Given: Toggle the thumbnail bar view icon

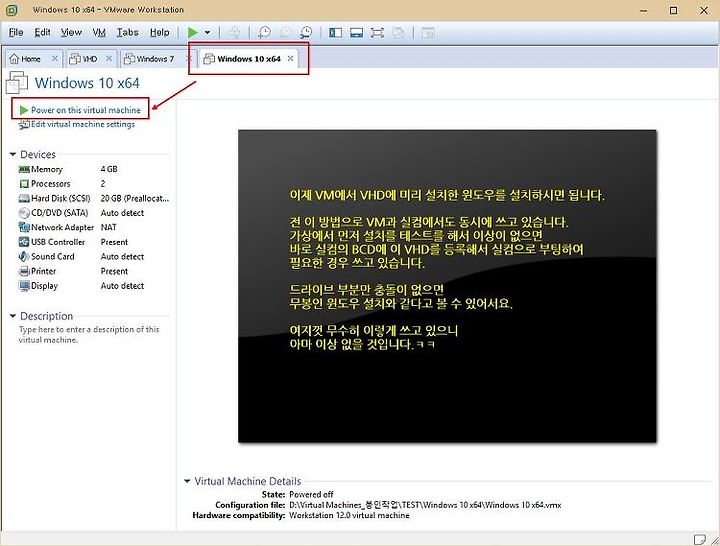Looking at the screenshot, I should click(356, 33).
